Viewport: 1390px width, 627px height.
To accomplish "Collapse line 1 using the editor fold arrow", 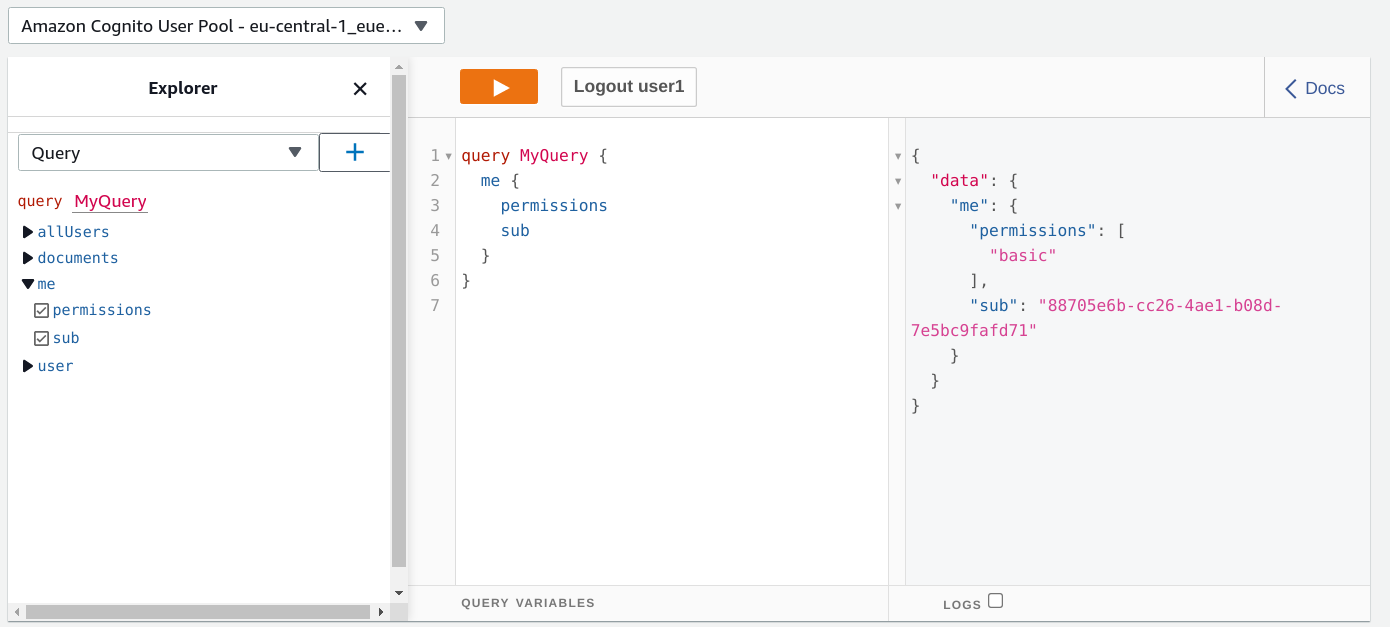I will (448, 156).
